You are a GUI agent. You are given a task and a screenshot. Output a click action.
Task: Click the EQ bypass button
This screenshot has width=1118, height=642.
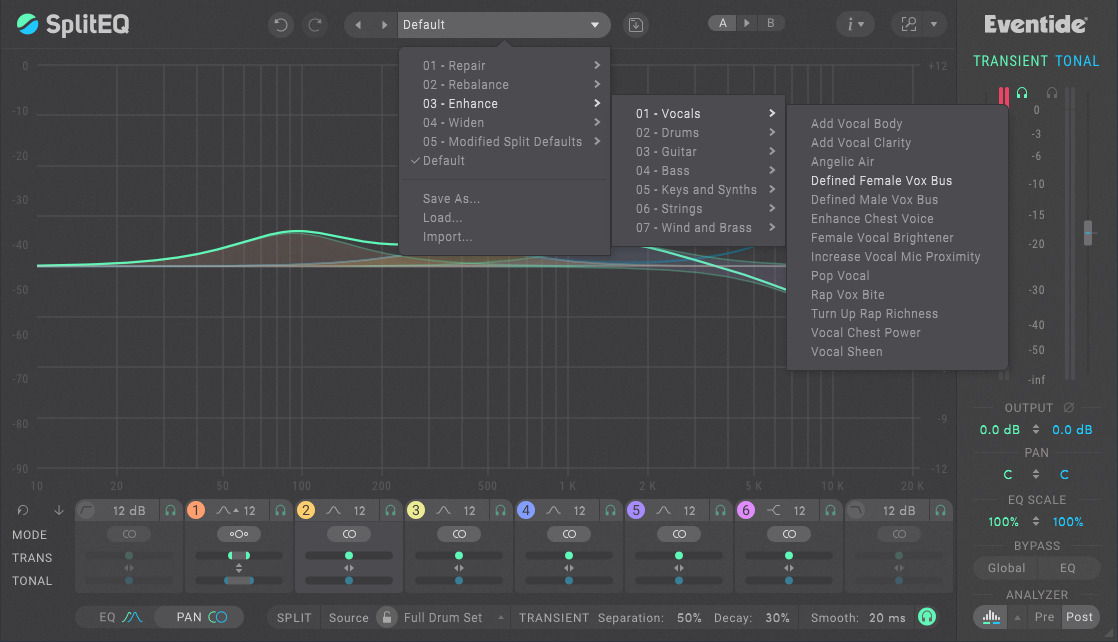pos(1067,569)
